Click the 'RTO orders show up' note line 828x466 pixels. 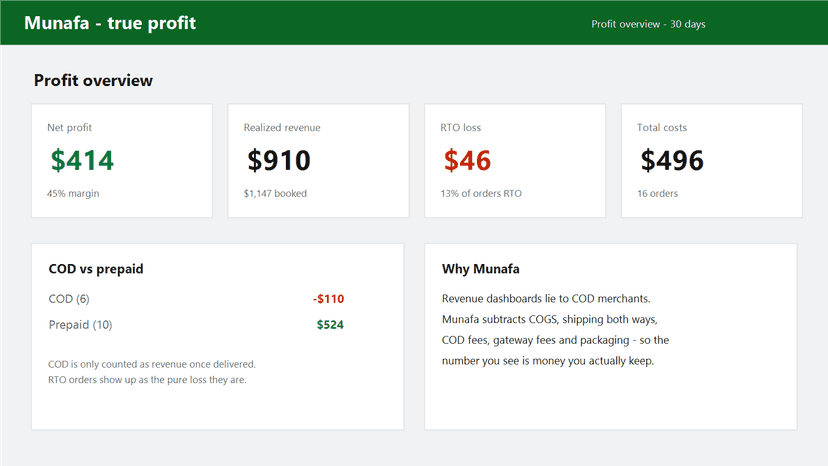coord(147,380)
